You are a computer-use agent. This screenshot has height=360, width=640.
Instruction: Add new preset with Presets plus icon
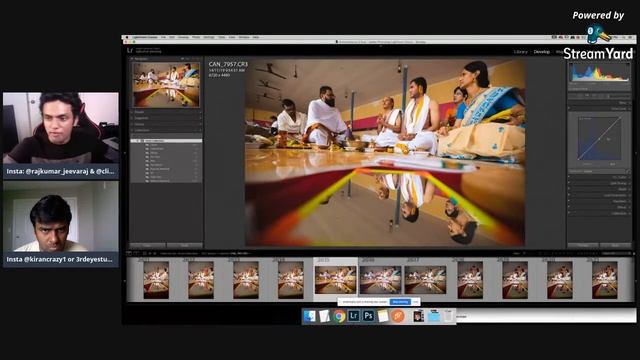coord(200,112)
